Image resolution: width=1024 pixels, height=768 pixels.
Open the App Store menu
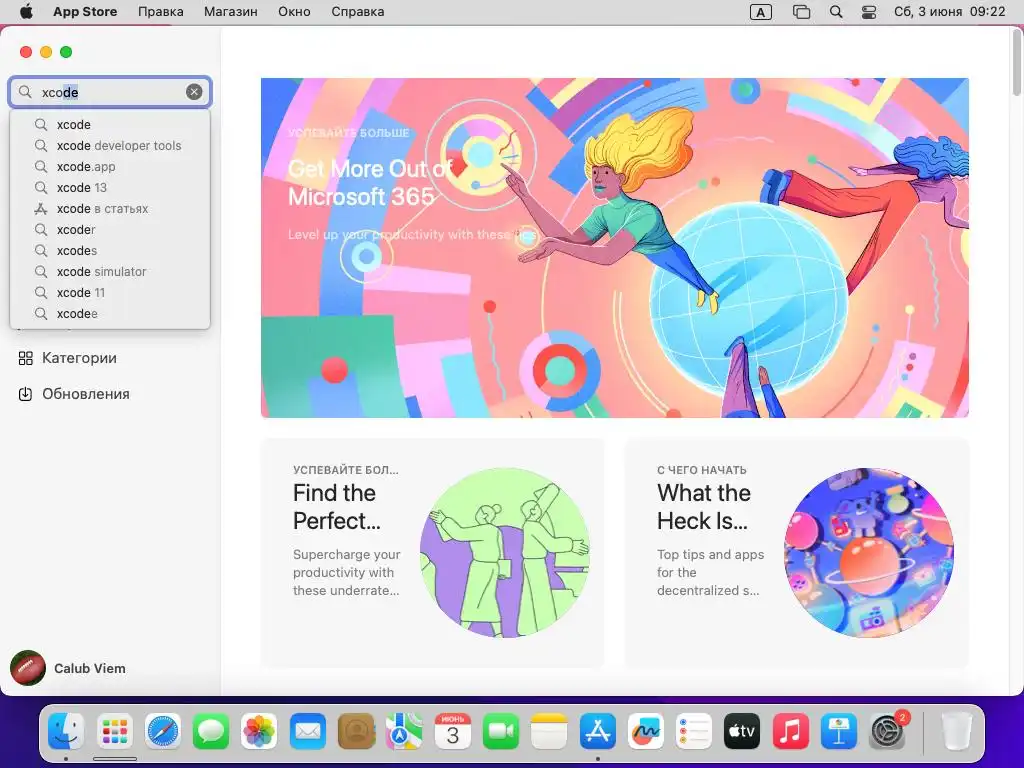point(85,12)
